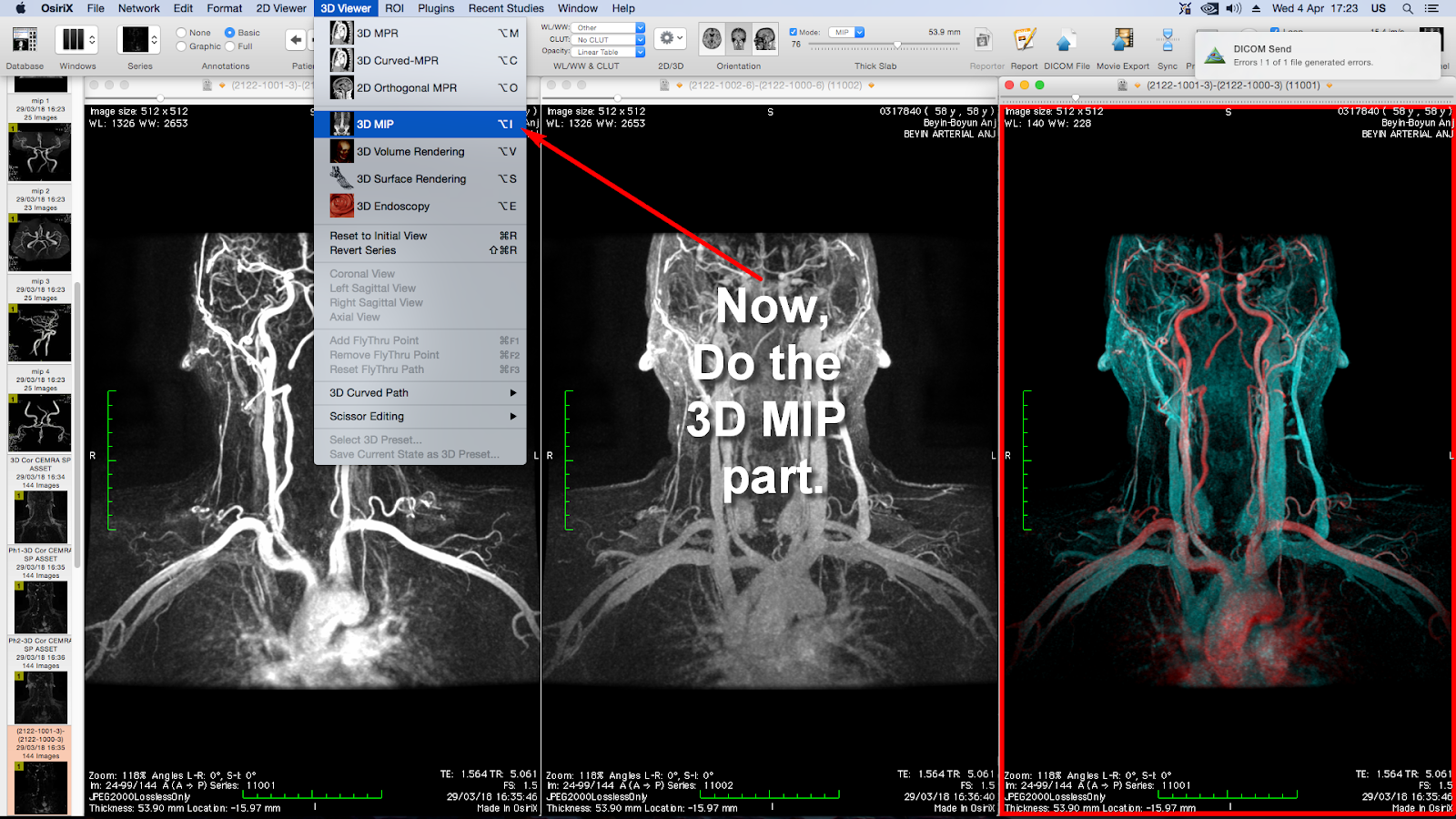
Task: Select the None annotations option
Action: click(181, 31)
